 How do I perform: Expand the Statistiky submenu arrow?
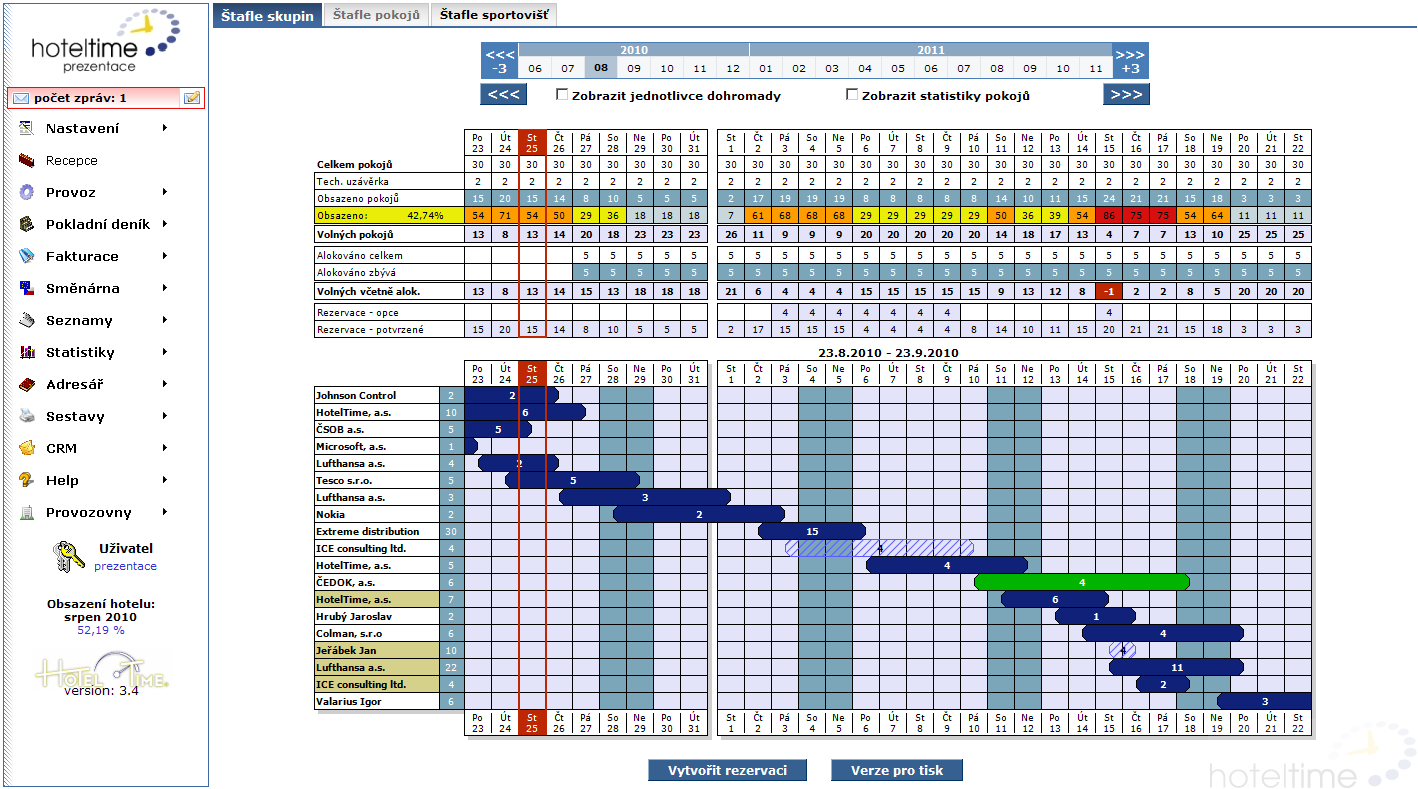(164, 352)
